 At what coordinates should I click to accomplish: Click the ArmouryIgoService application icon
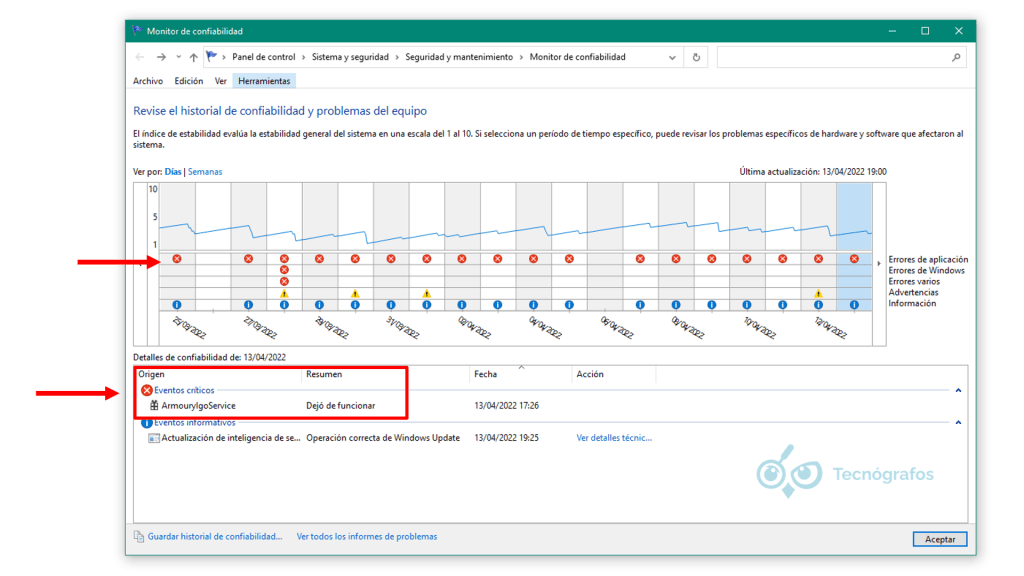coord(152,406)
